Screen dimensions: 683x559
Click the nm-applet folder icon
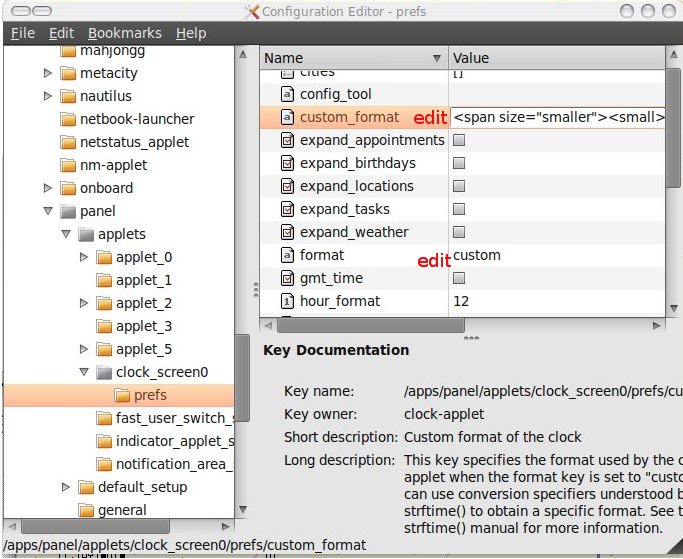(68, 165)
